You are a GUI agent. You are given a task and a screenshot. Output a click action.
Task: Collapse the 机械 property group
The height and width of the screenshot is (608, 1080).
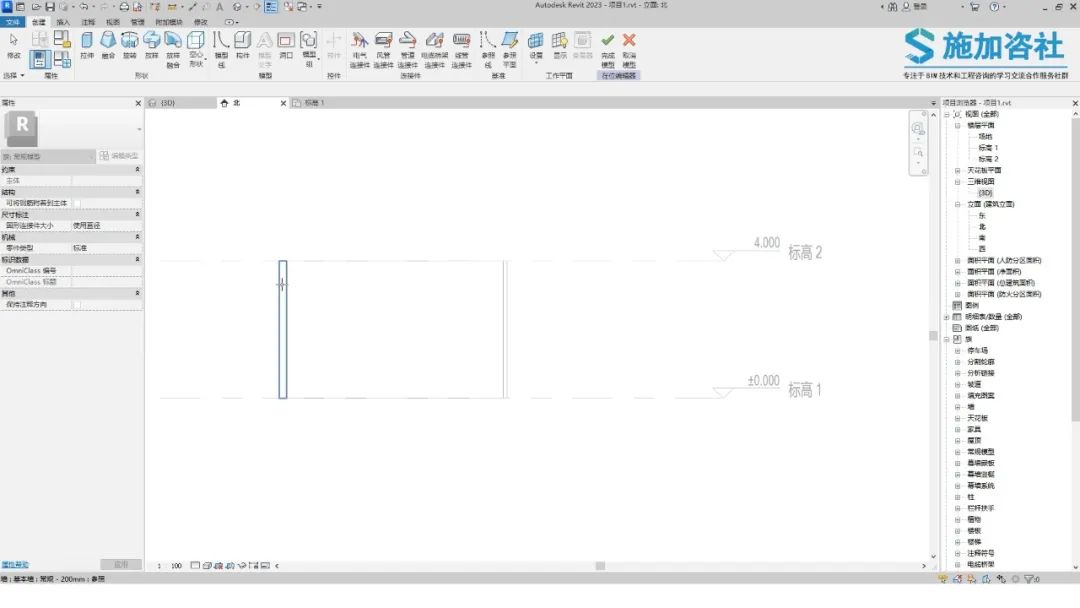point(137,237)
